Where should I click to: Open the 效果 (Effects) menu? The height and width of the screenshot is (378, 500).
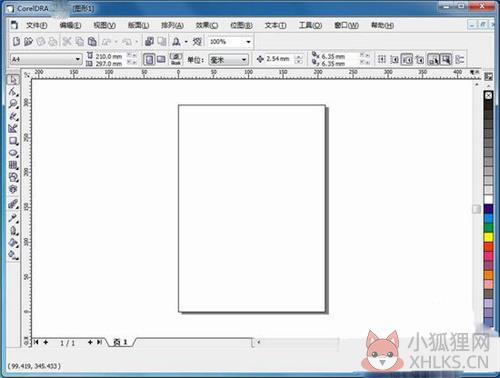(x=207, y=25)
